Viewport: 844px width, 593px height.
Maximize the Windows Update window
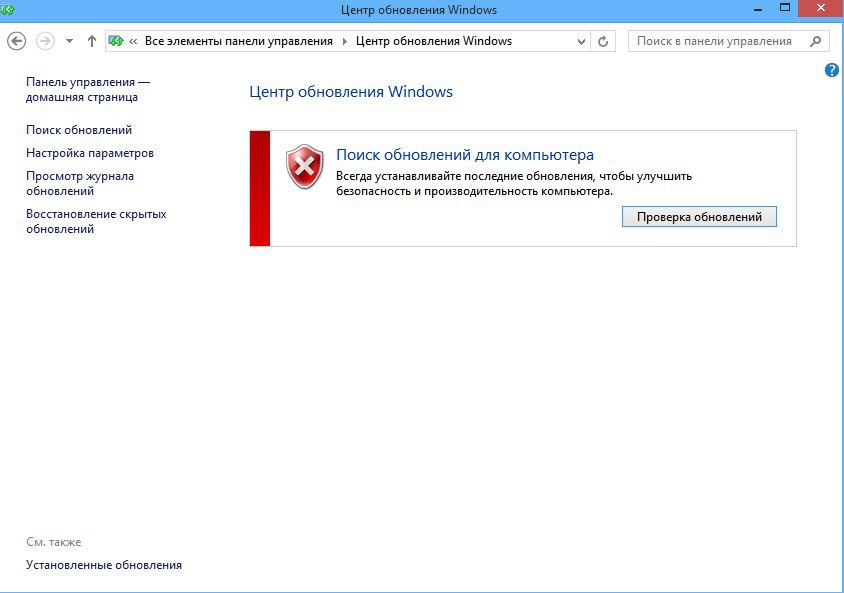[x=785, y=8]
